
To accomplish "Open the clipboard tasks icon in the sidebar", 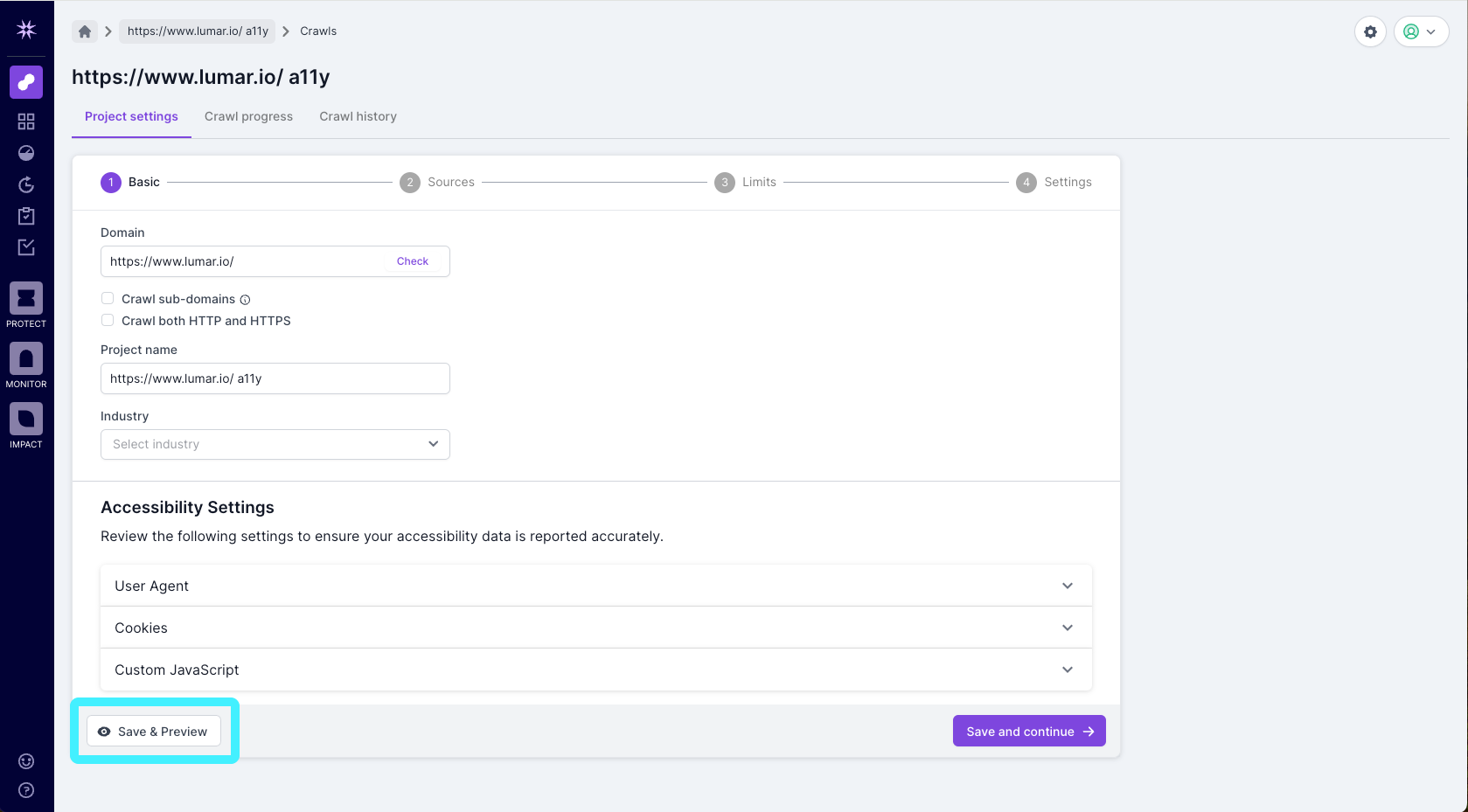I will point(25,215).
